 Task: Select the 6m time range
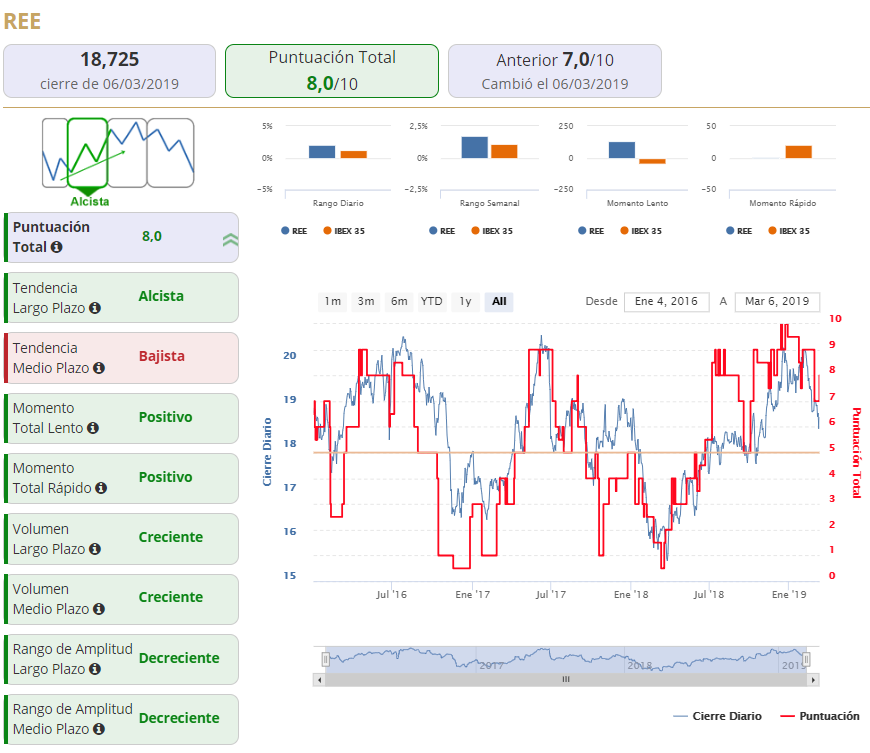(x=399, y=301)
